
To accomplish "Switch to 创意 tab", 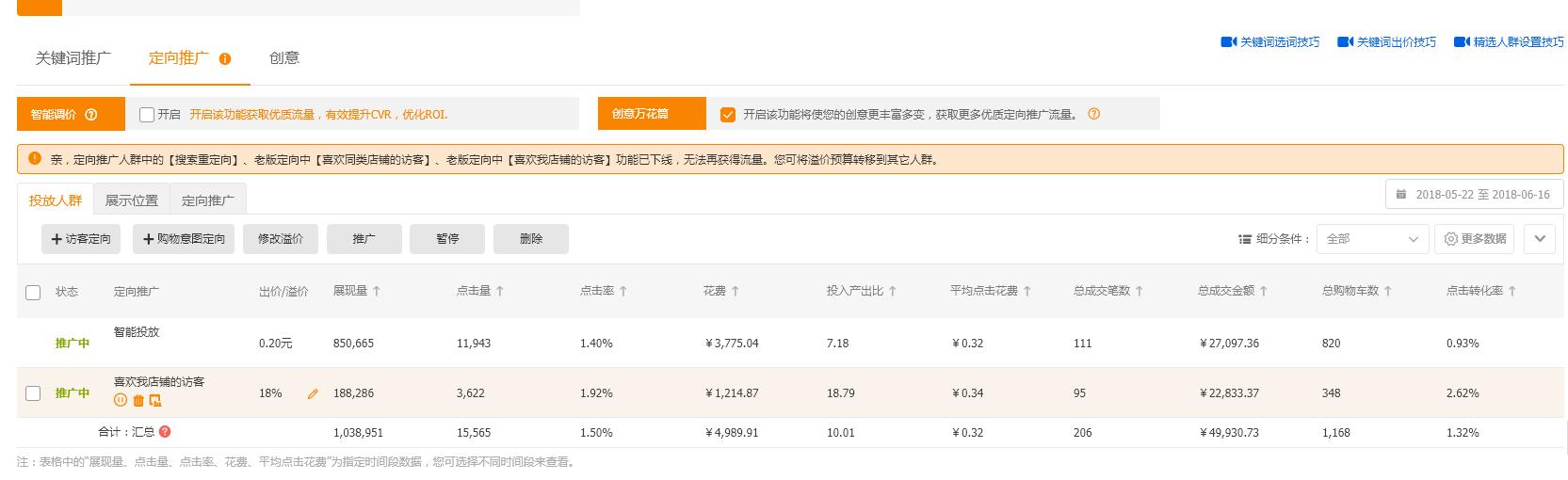I will [x=284, y=58].
